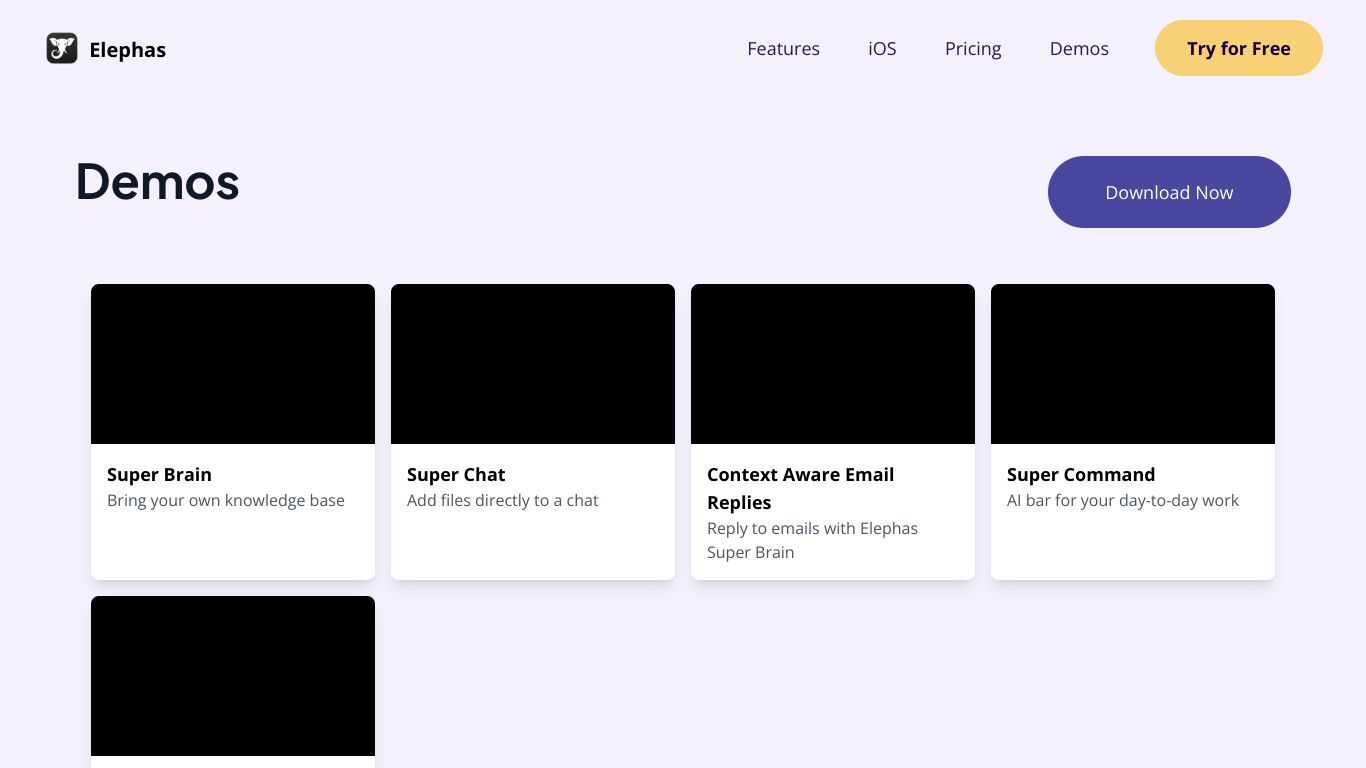Open the Context Aware Email Replies thumbnail
This screenshot has width=1366, height=768.
[833, 364]
